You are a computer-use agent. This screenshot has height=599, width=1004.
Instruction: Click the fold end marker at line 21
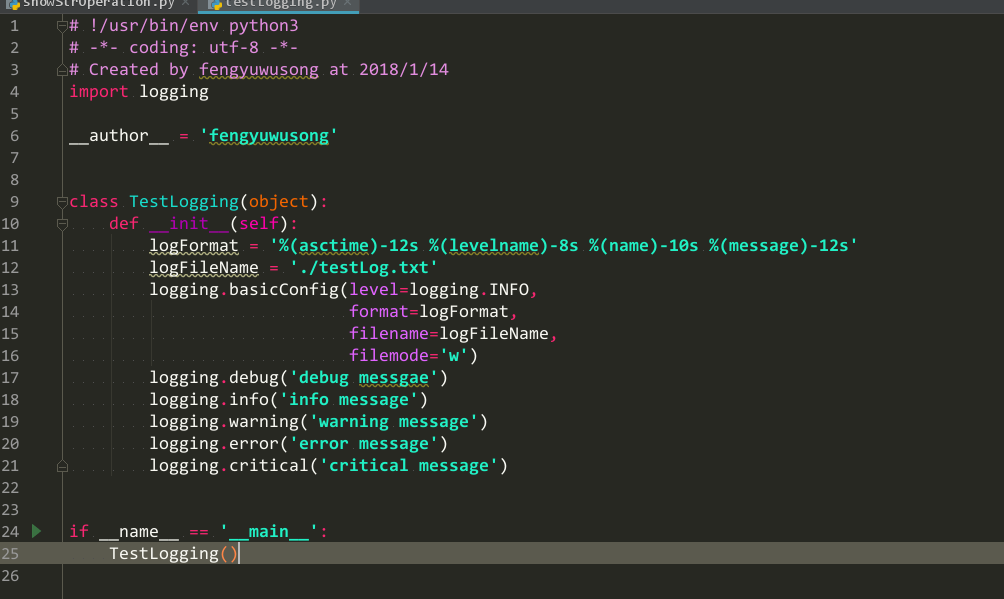click(x=62, y=466)
